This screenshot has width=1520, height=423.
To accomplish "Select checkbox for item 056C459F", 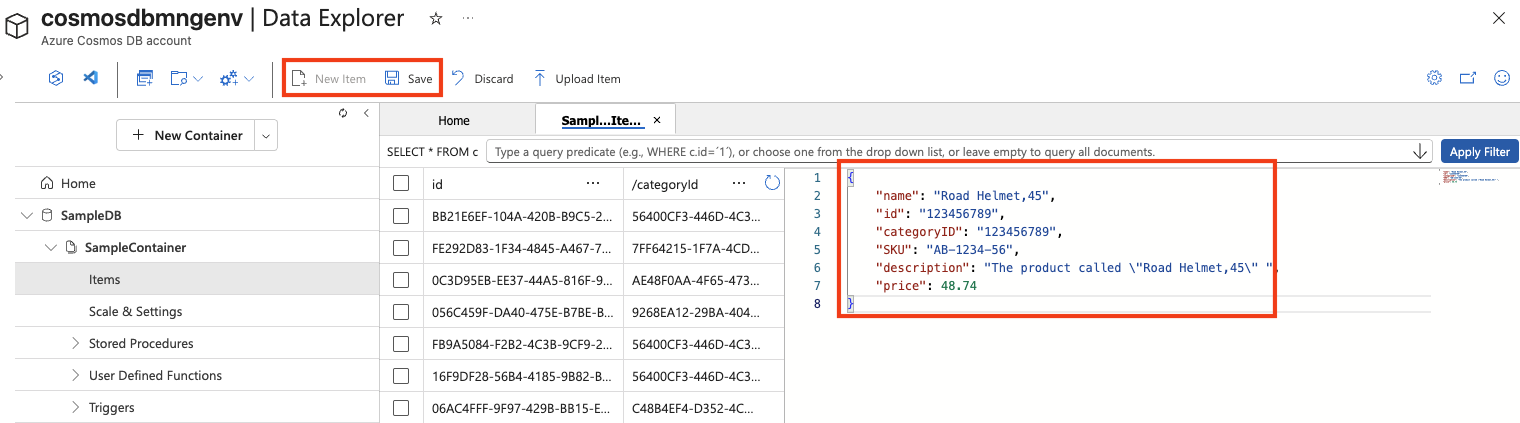I will pyautogui.click(x=401, y=312).
